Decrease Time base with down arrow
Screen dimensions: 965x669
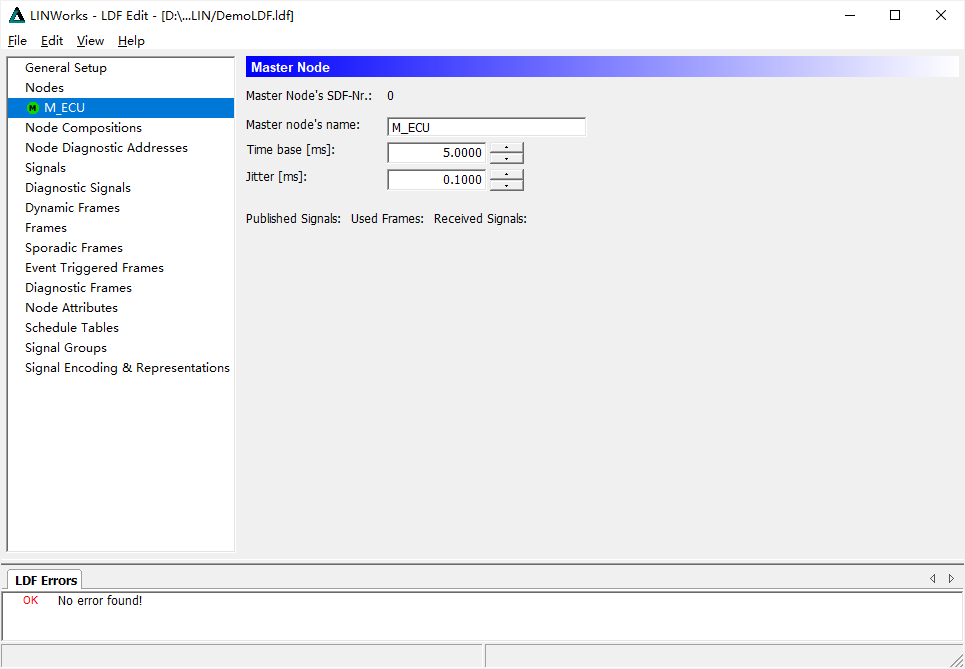coord(507,158)
